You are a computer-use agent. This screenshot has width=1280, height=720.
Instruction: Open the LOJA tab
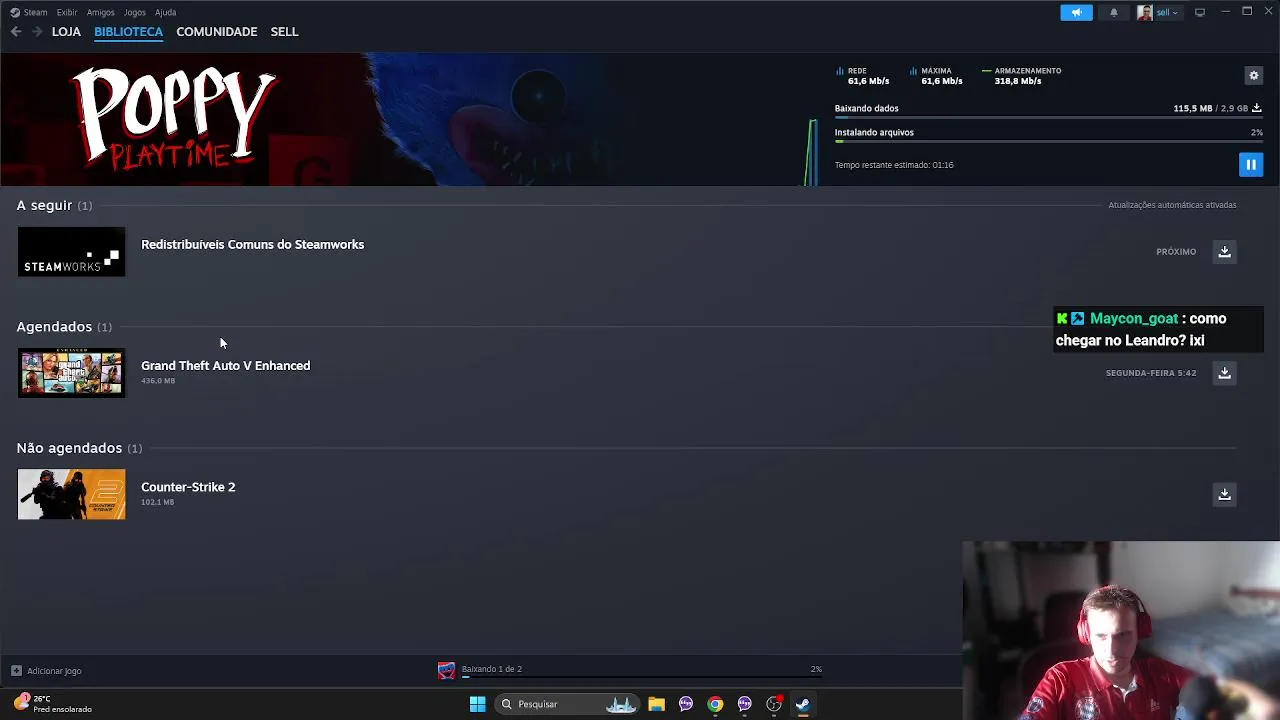coord(66,32)
